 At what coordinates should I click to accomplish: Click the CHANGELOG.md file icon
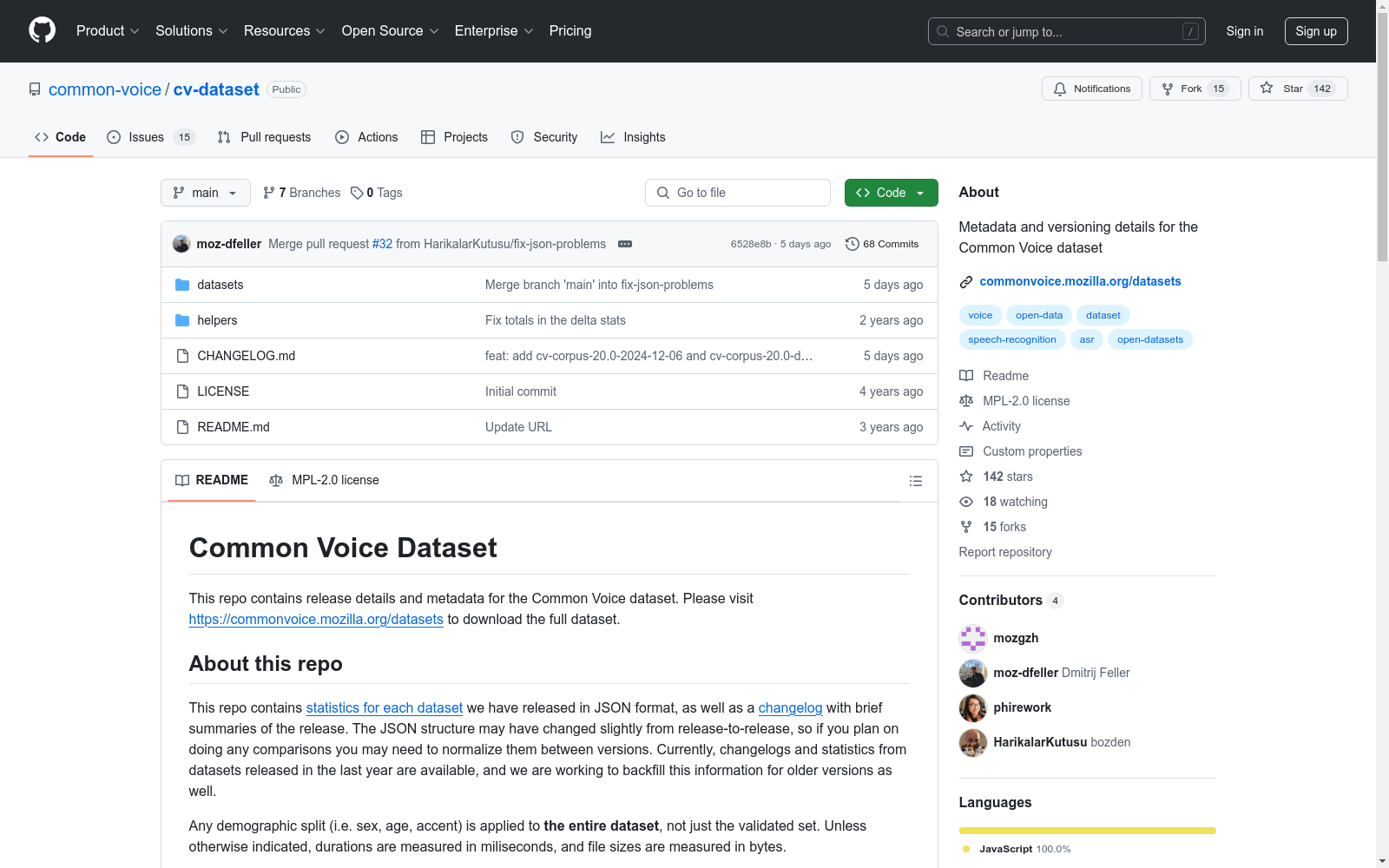point(182,356)
